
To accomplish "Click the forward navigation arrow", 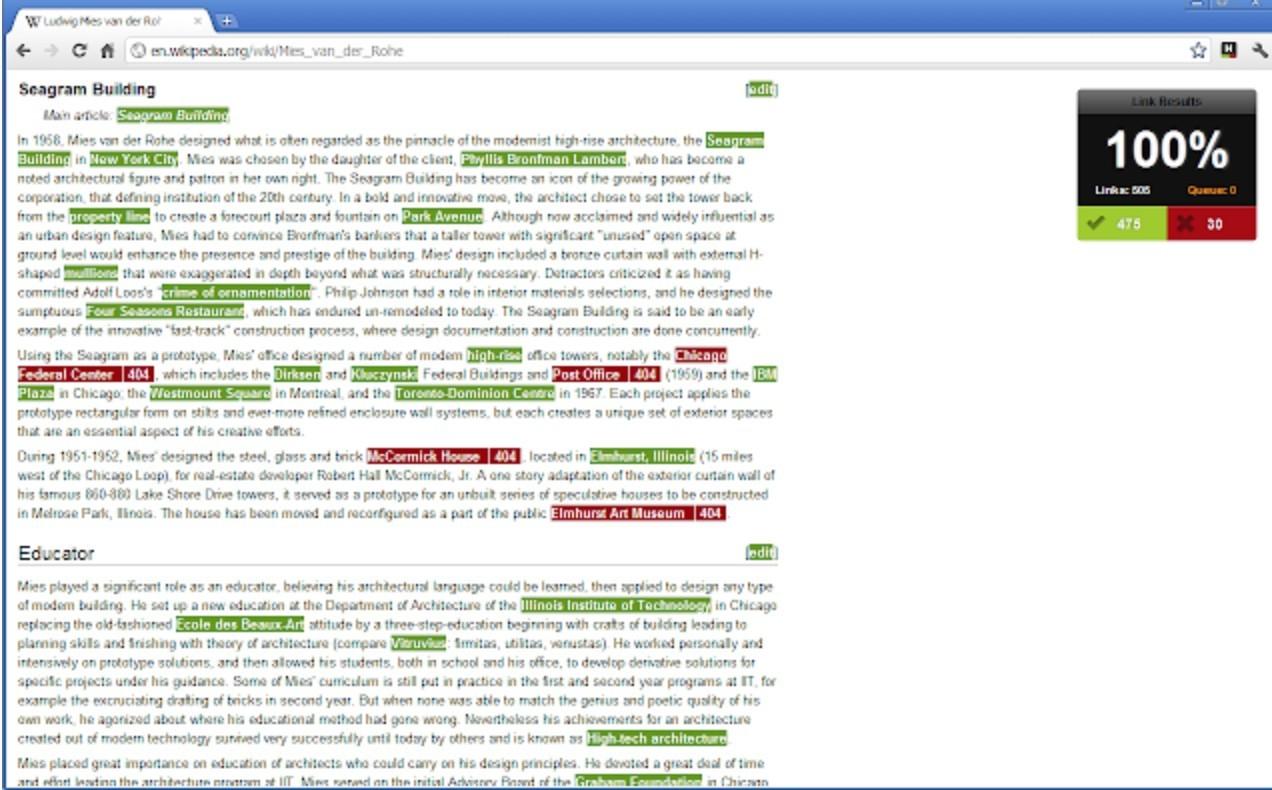I will tap(51, 50).
